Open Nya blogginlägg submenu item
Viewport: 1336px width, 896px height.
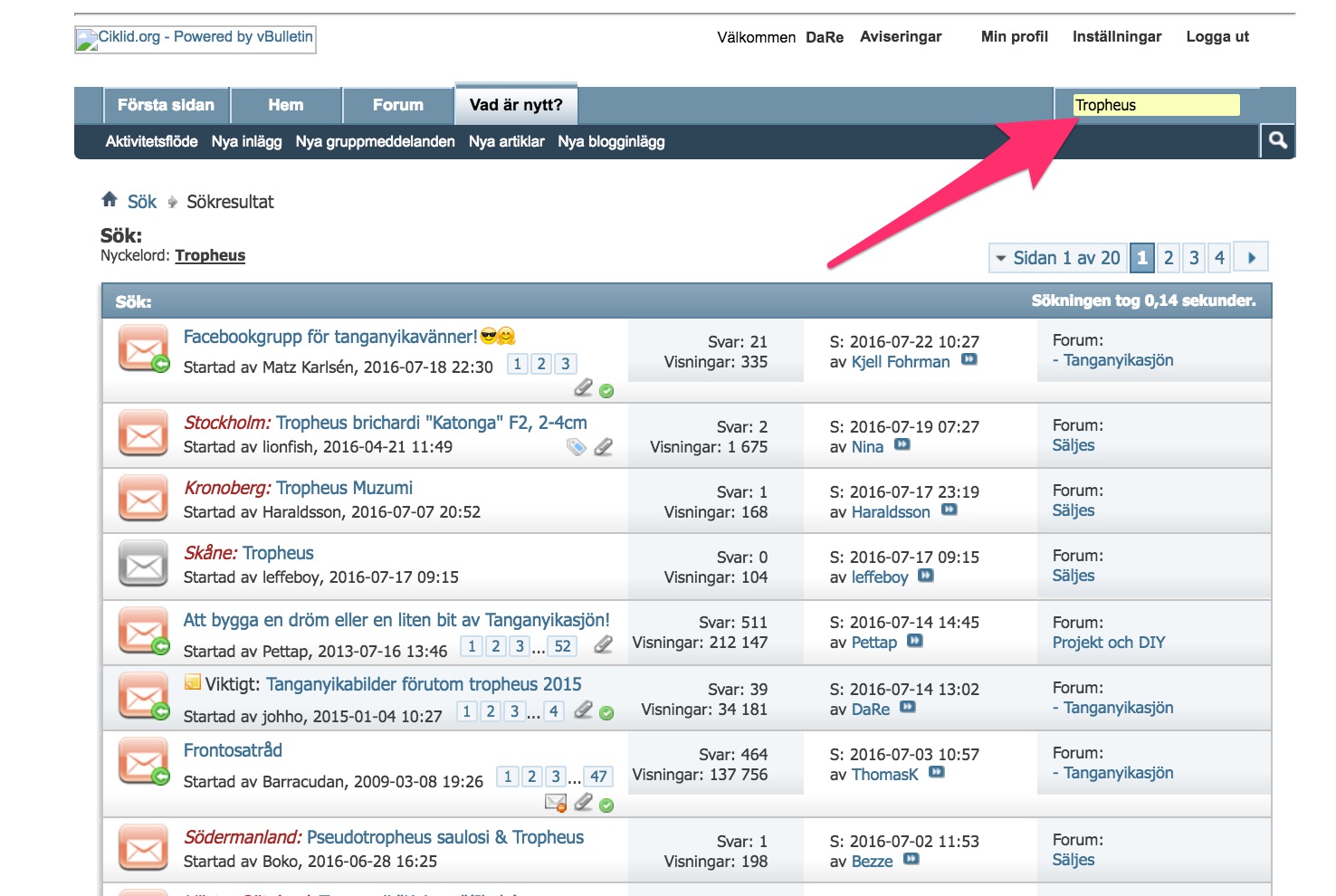(x=611, y=141)
